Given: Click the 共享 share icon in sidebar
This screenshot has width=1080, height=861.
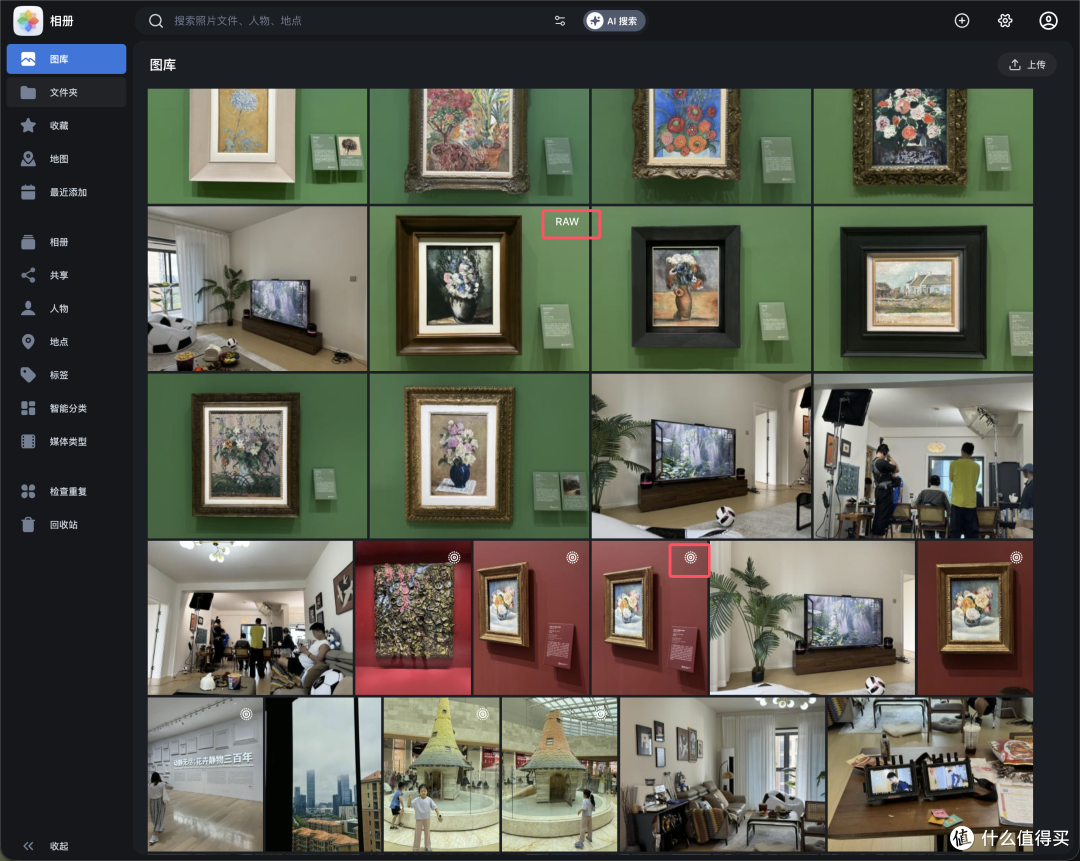Looking at the screenshot, I should 28,276.
